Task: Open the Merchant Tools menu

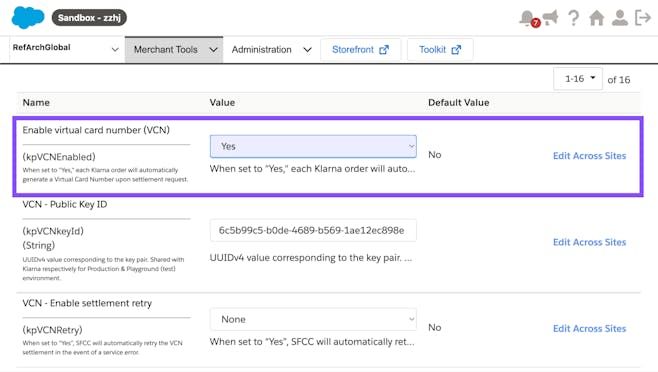Action: pyautogui.click(x=174, y=50)
